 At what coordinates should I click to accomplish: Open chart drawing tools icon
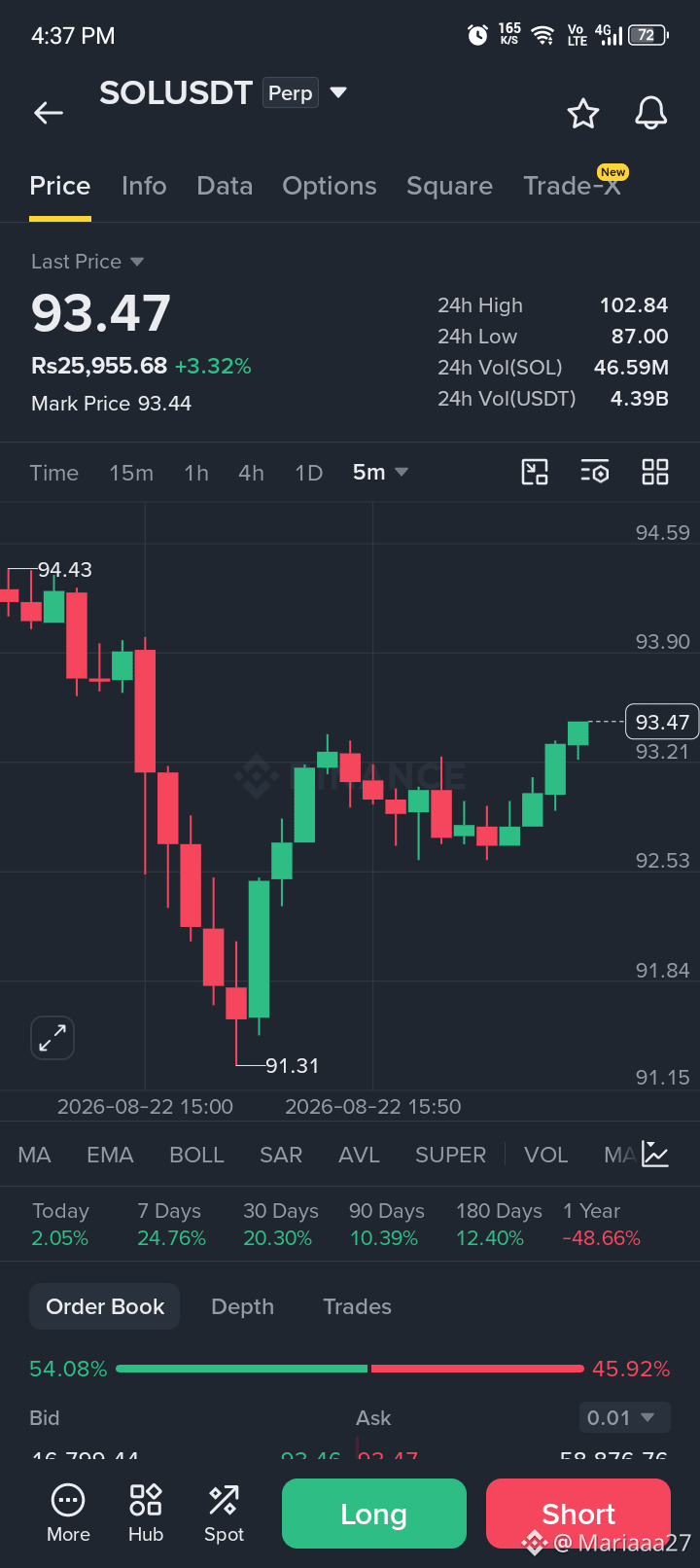click(535, 473)
